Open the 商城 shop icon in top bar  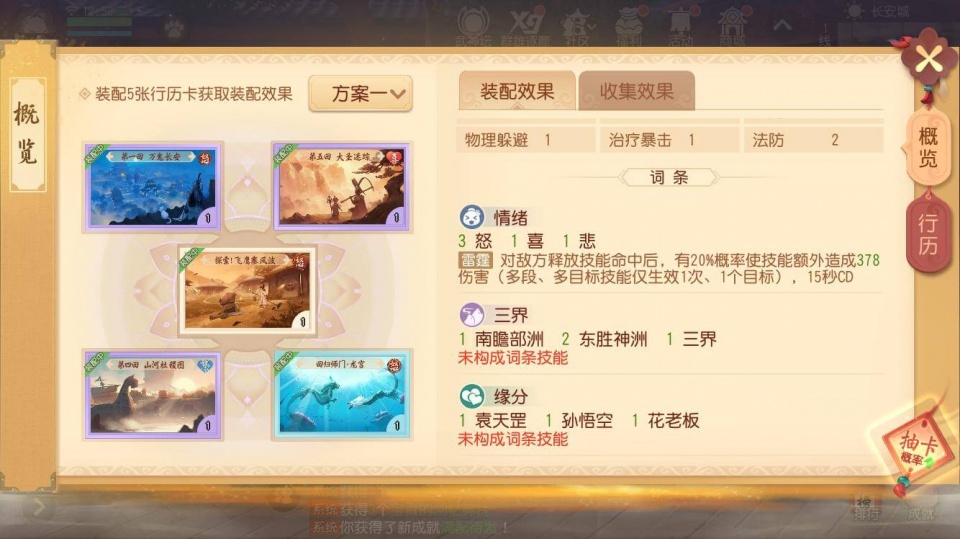point(732,28)
